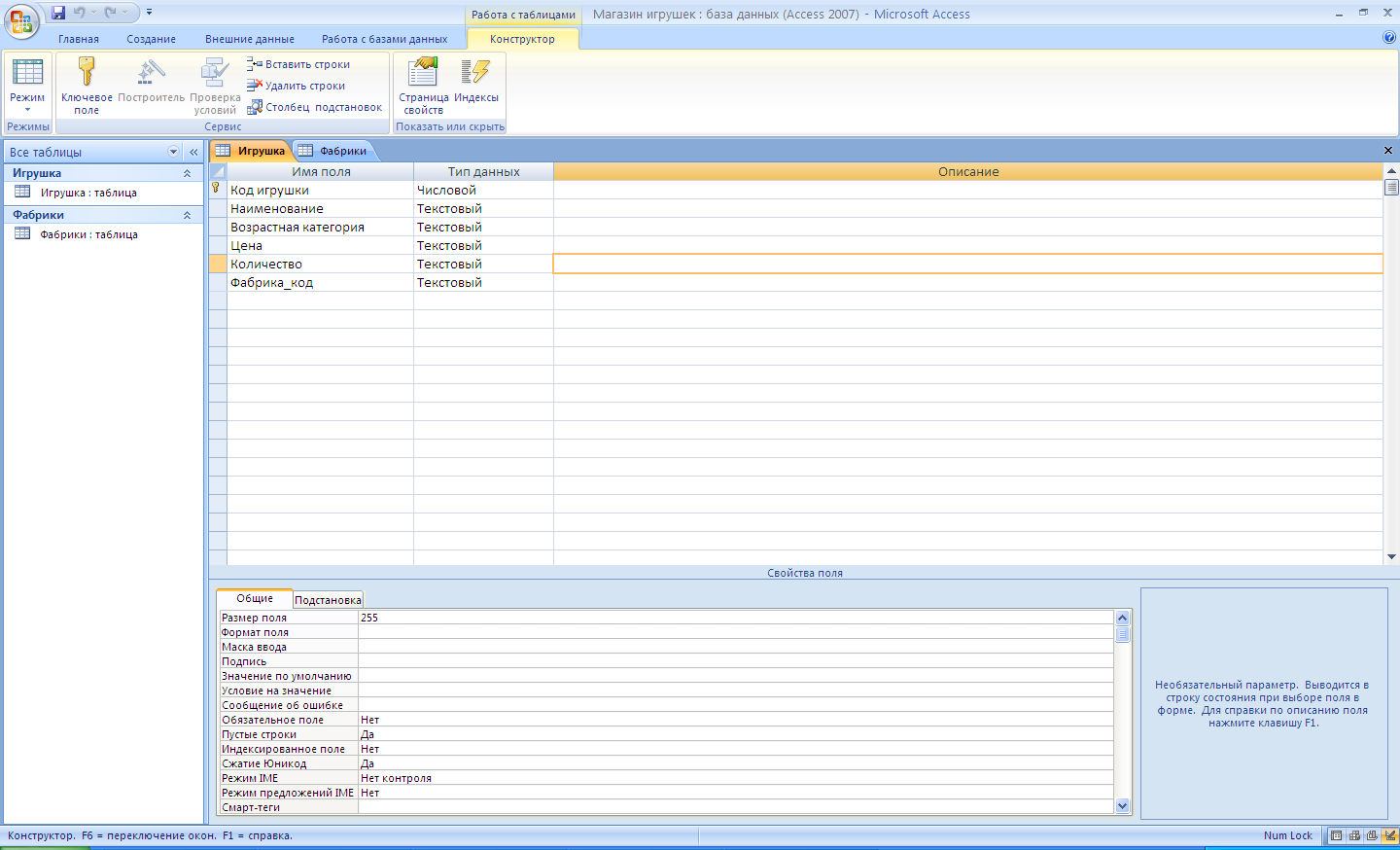Toggle Ключевое поле primary key
This screenshot has width=1400, height=850.
pyautogui.click(x=87, y=86)
